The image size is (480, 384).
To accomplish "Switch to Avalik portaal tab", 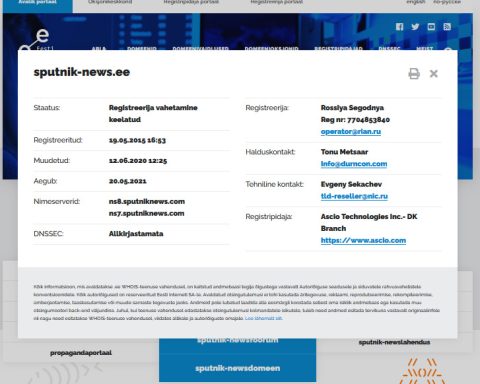I will tap(37, 3).
